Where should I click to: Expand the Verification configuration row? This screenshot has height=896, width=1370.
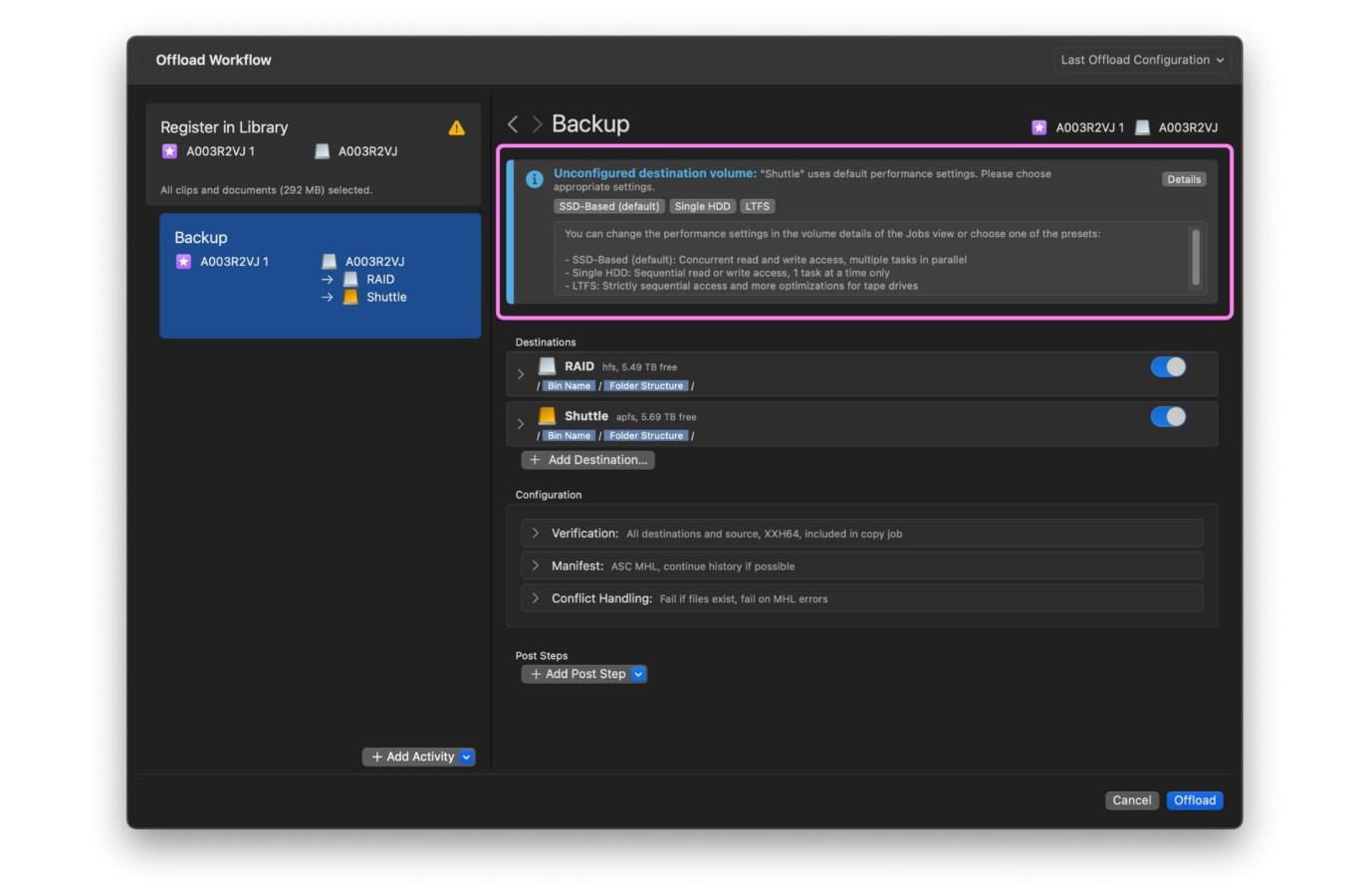click(536, 534)
